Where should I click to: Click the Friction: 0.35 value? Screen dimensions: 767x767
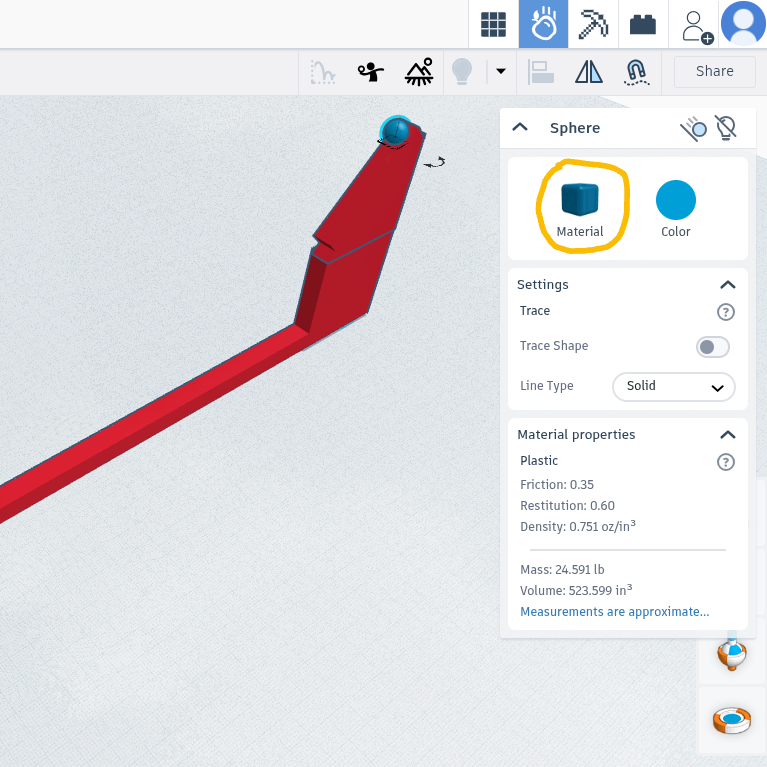click(557, 485)
